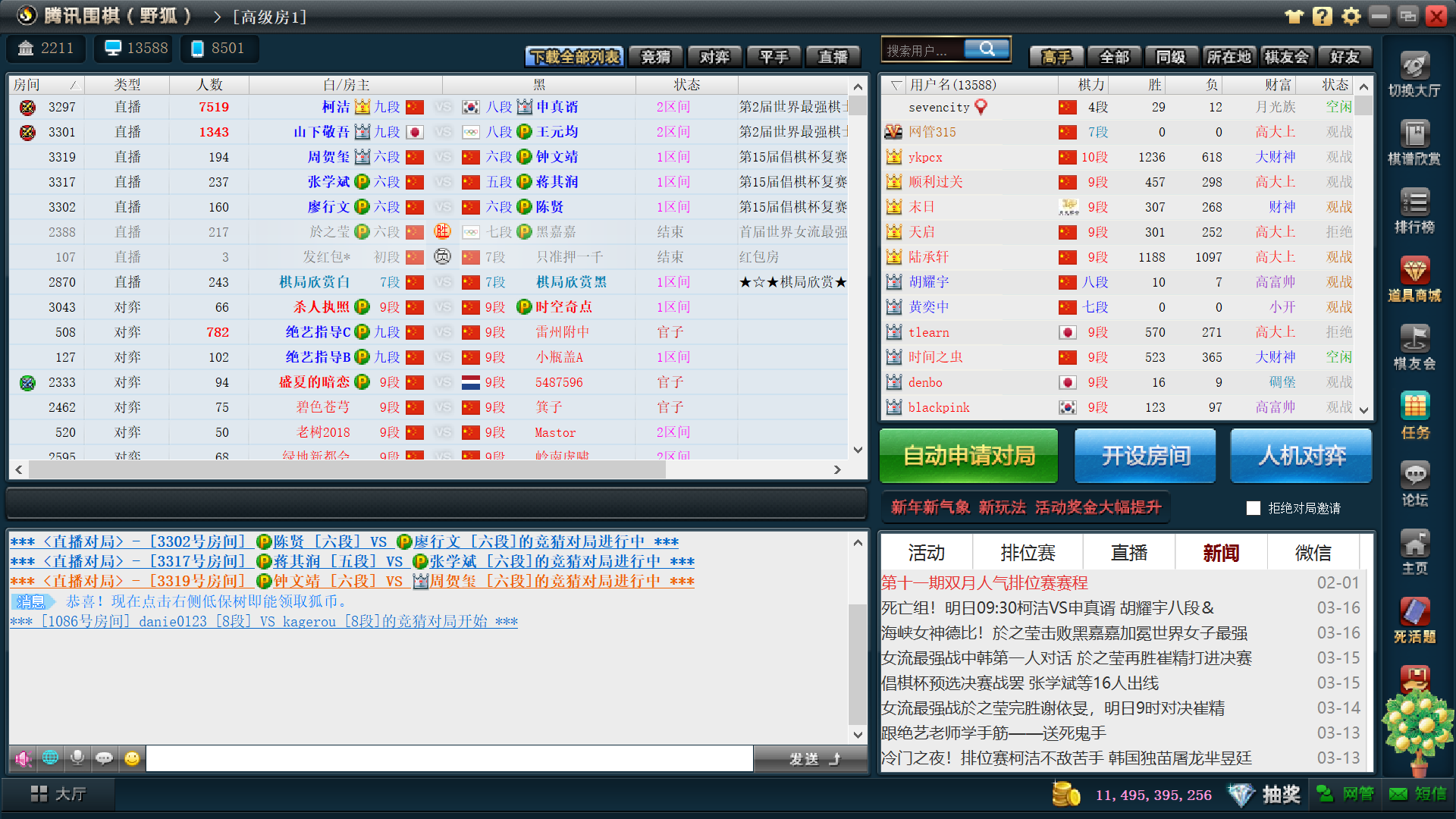Expand the user list dropdown triangle
This screenshot has height=819, width=1456.
click(x=896, y=85)
